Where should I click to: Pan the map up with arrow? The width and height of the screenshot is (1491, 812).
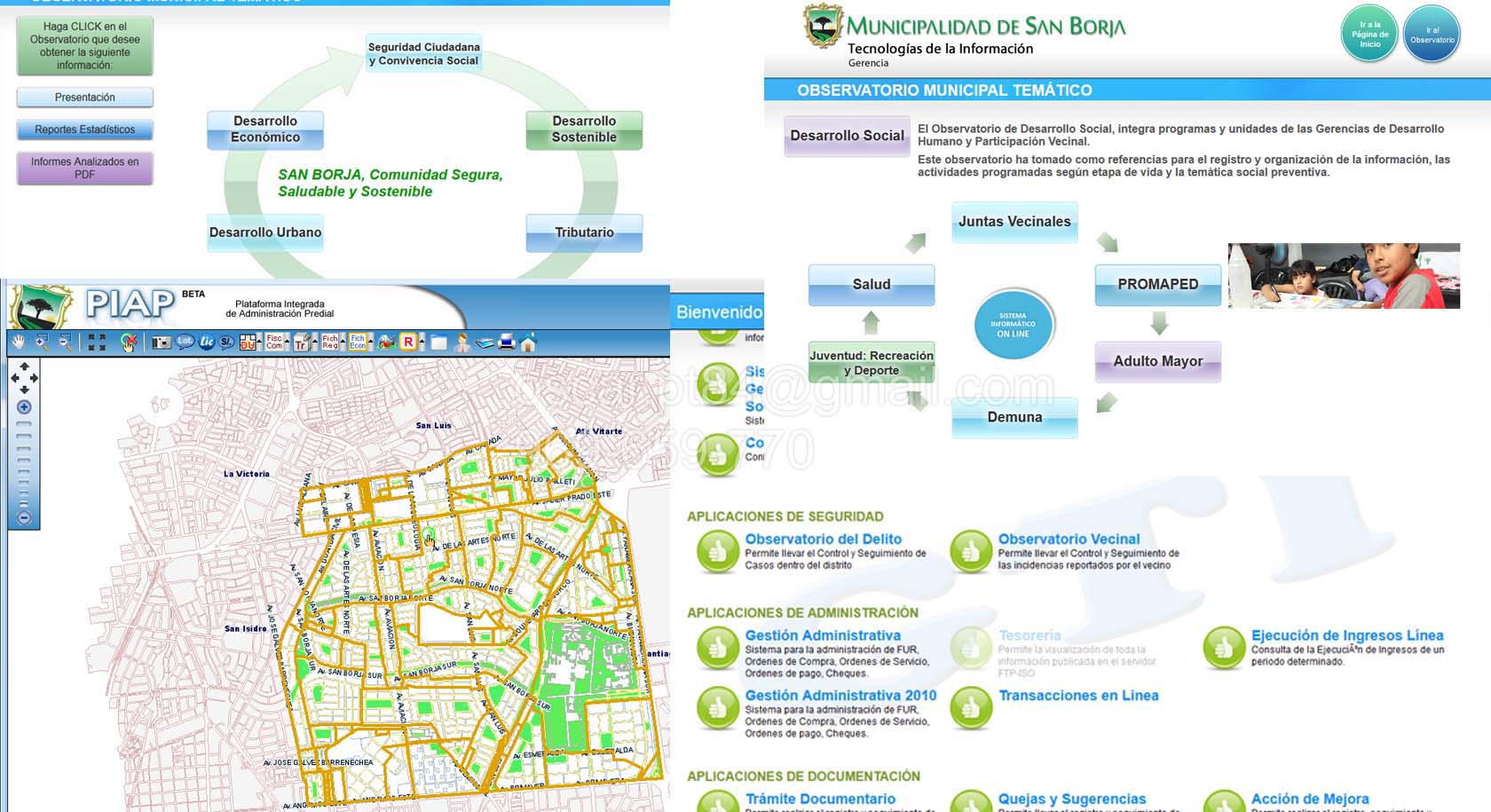(x=24, y=367)
